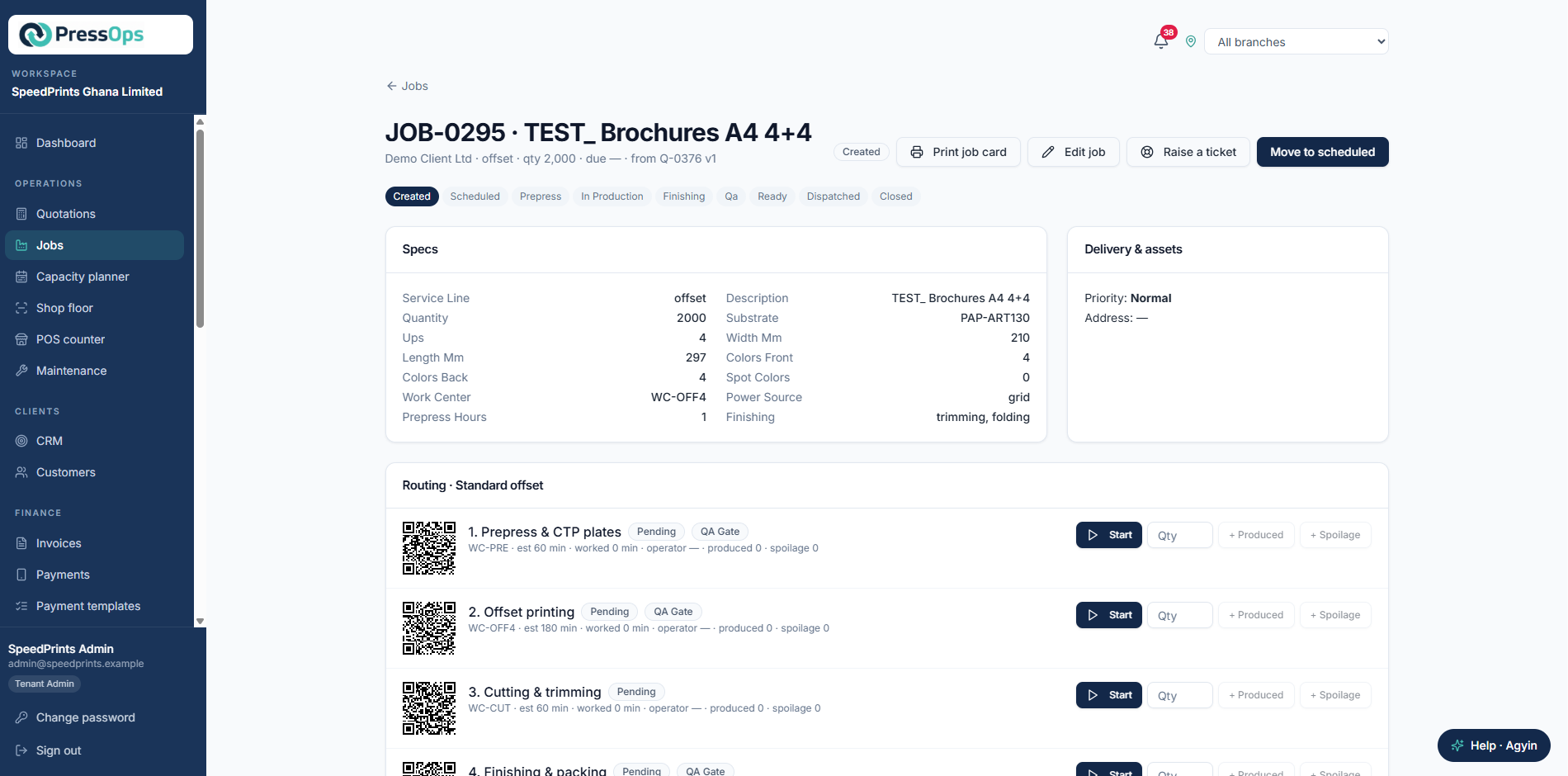The image size is (1568, 776).
Task: Select the Dispatched status step
Action: 834,196
